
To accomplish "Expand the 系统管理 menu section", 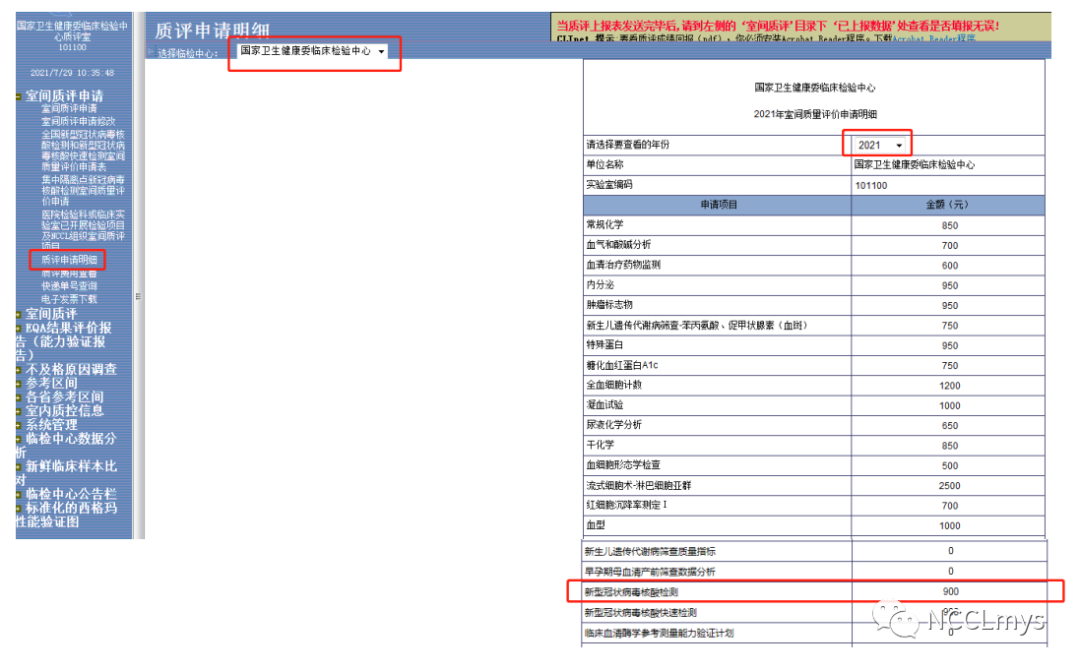I will tap(51, 425).
